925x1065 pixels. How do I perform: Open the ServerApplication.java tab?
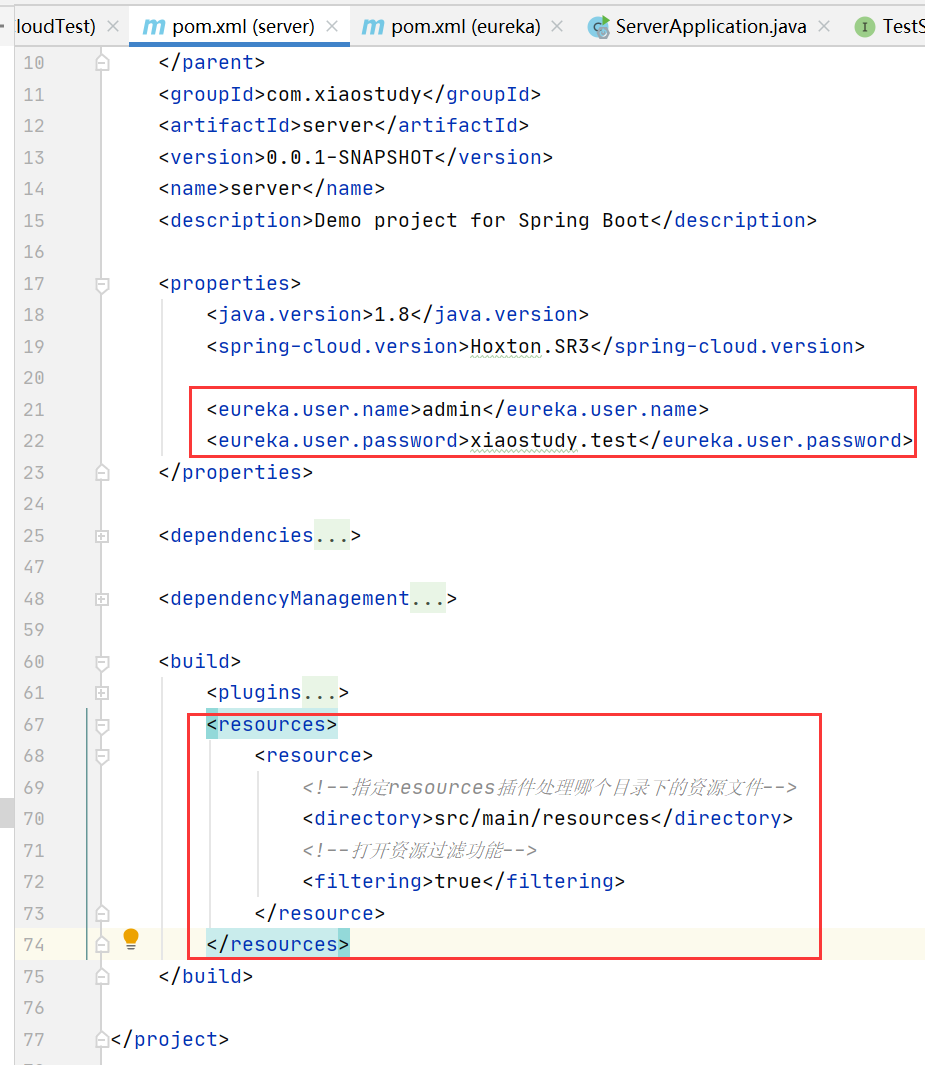point(710,26)
